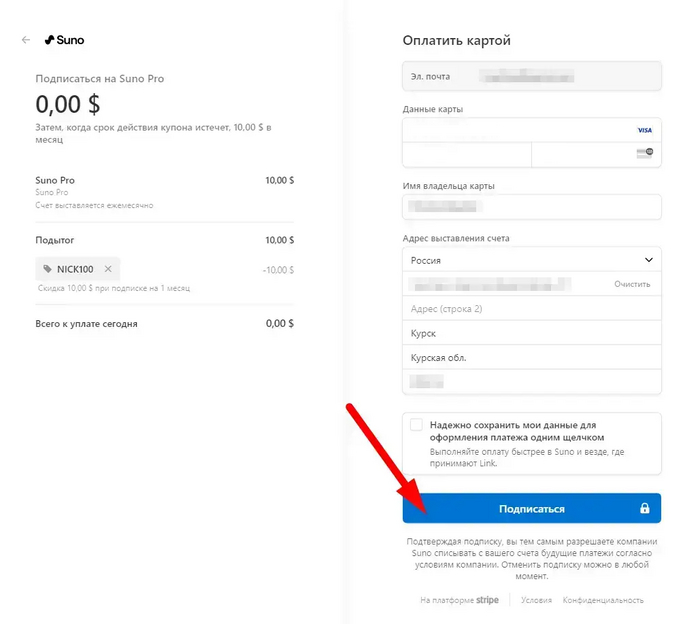
Task: Click the NICK100 coupon tag icon
Action: (x=47, y=269)
